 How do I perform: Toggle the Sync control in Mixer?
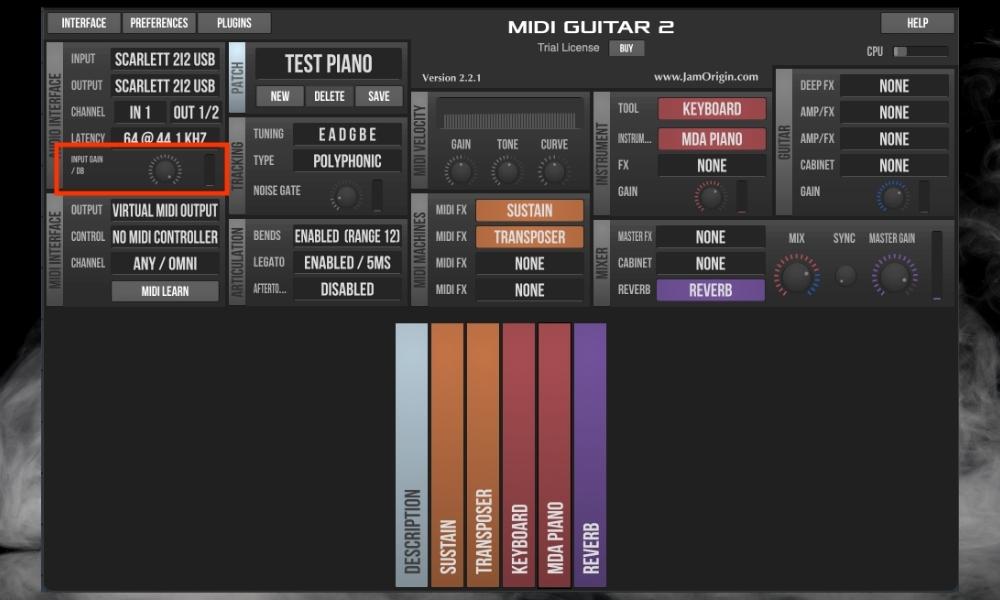click(x=845, y=275)
